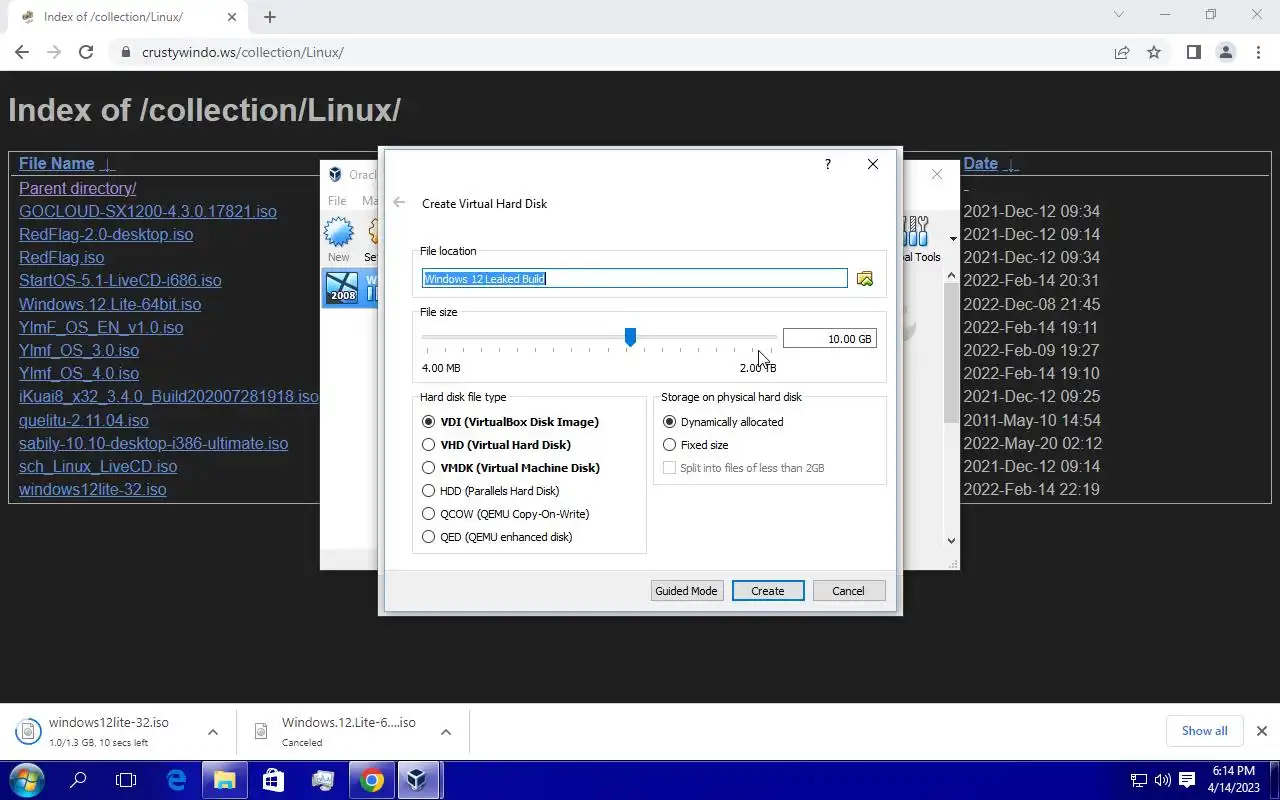The image size is (1280, 800).
Task: Click Show all downloads button
Action: [1204, 731]
